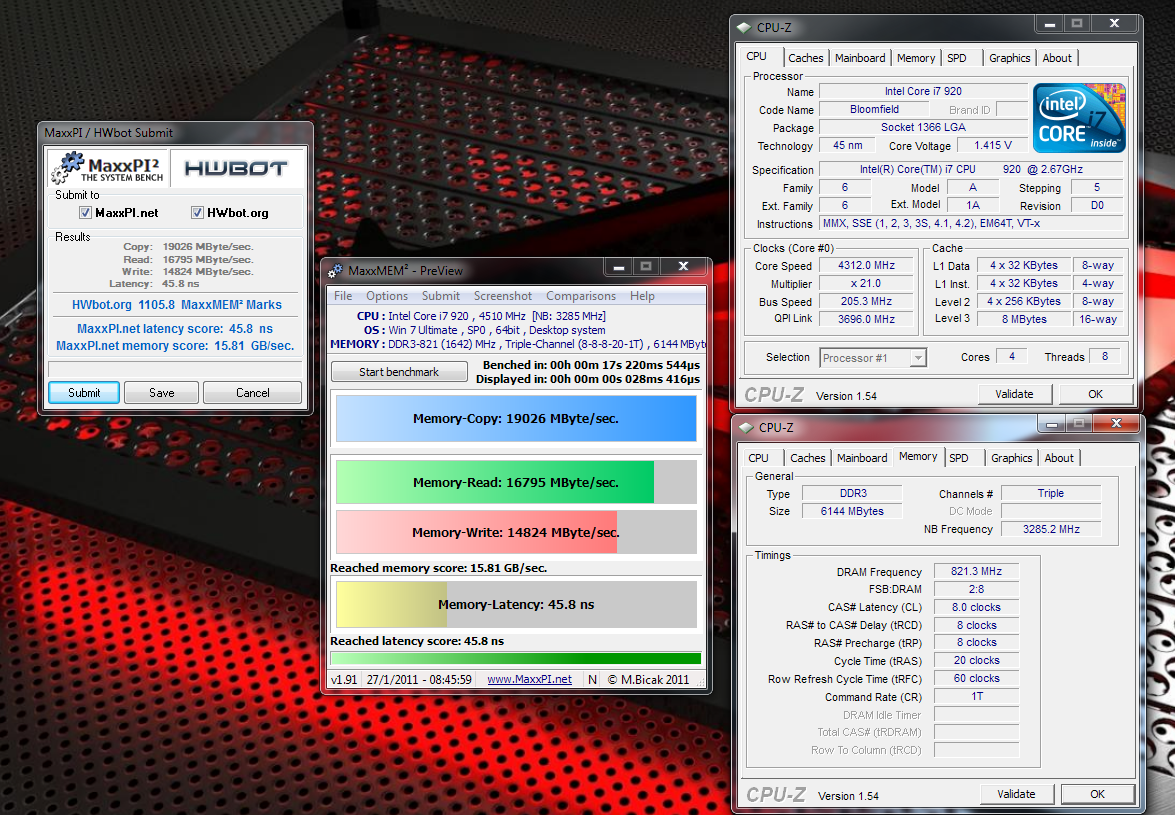Click the 27/1/2011 - 08:45:59 timestamp
1175x815 pixels.
click(x=420, y=679)
